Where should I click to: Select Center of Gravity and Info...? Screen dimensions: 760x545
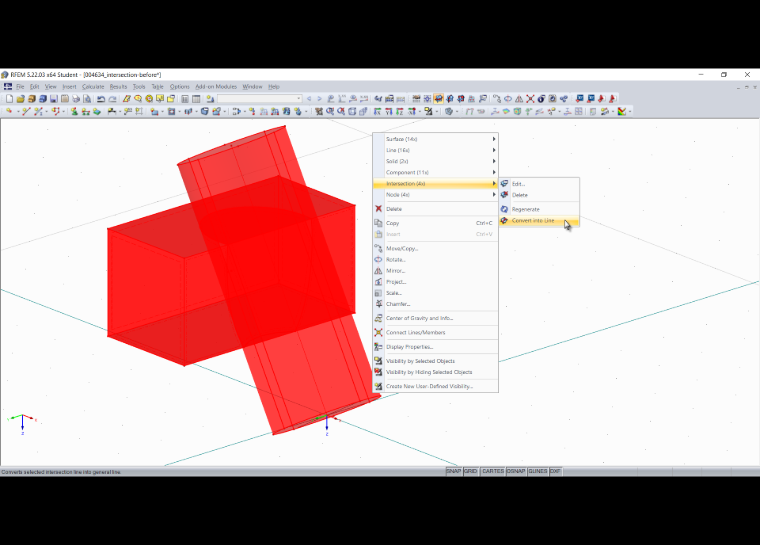point(435,319)
